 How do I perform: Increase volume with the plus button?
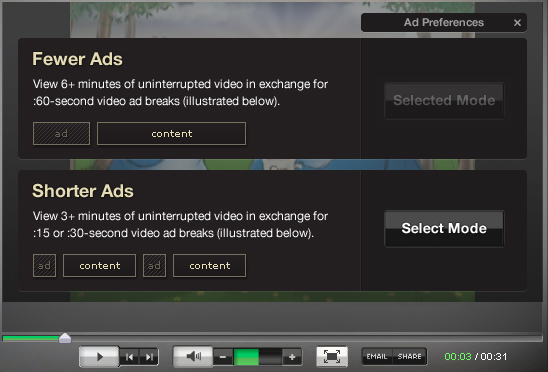tap(292, 357)
